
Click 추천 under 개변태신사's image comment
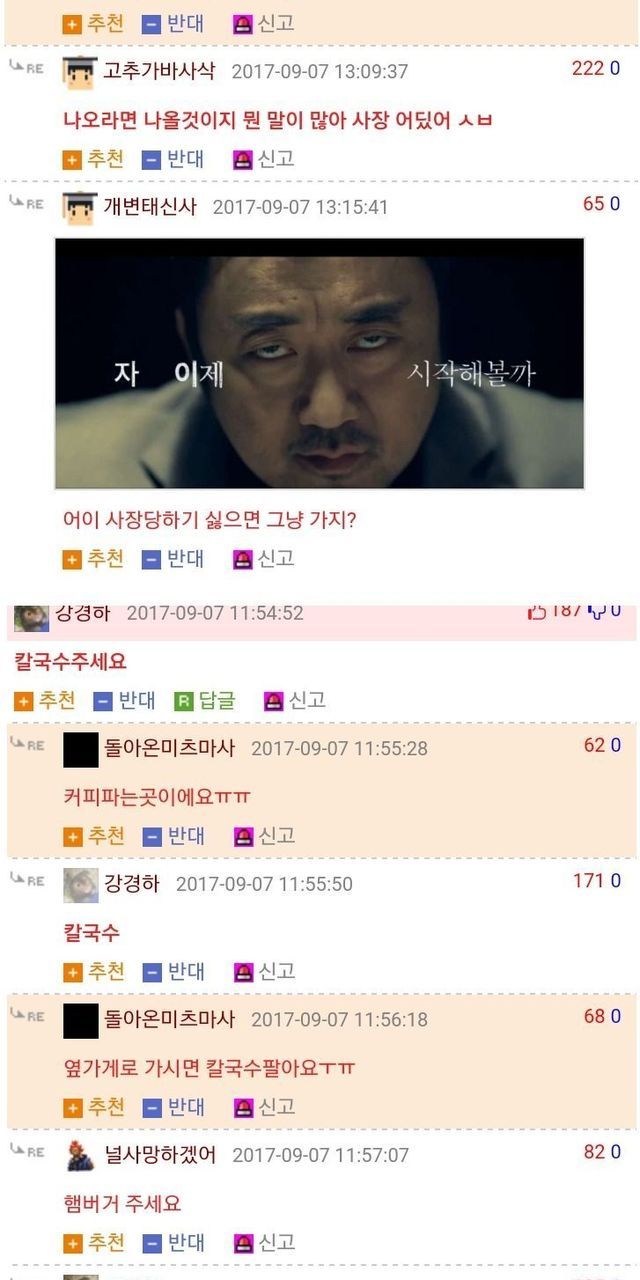pos(93,559)
